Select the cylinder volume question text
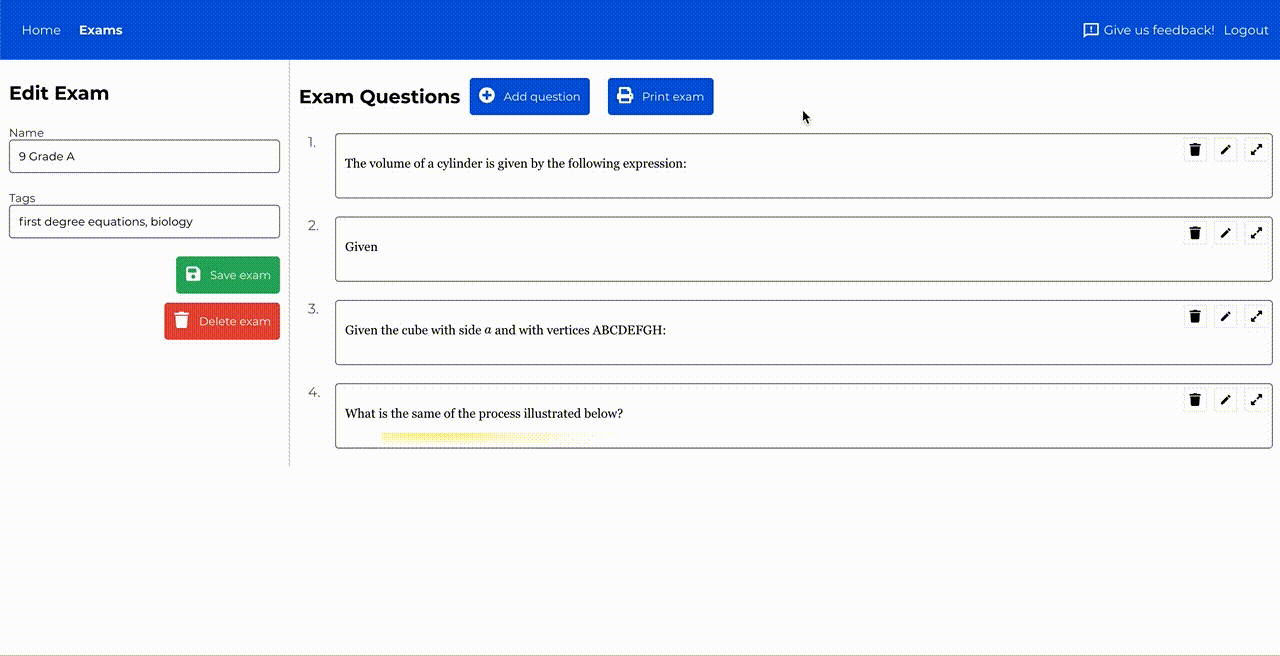Screen dimensions: 1280x656 (x=516, y=163)
